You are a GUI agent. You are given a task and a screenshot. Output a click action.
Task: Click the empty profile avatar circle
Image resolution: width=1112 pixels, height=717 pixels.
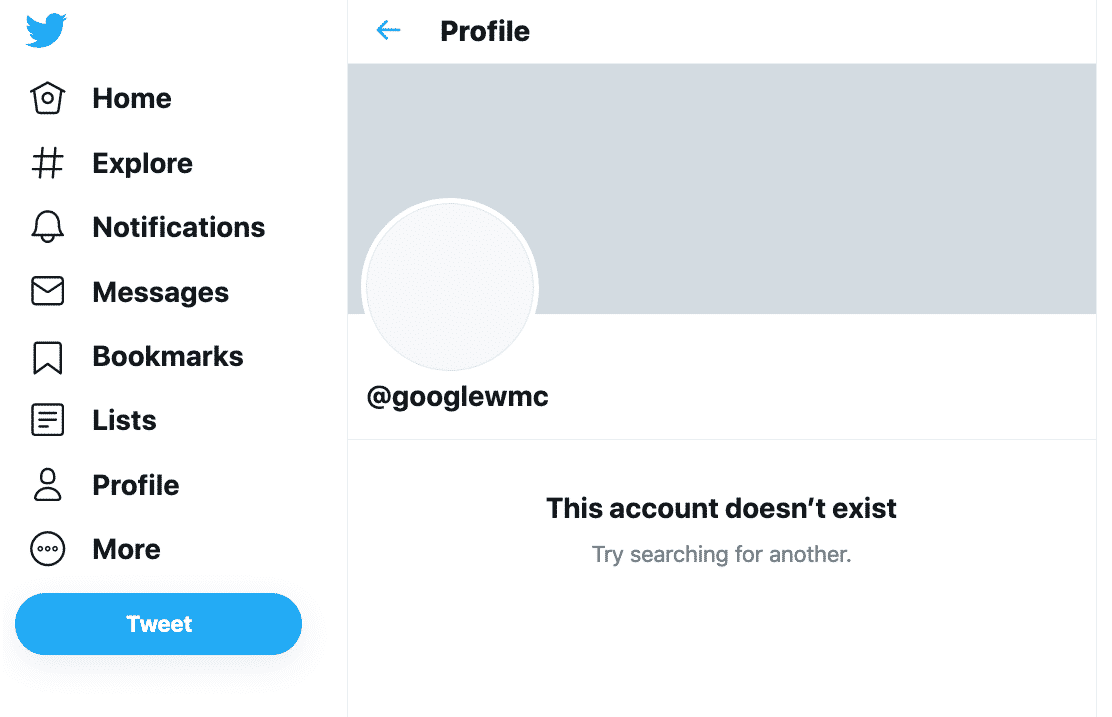click(x=450, y=287)
